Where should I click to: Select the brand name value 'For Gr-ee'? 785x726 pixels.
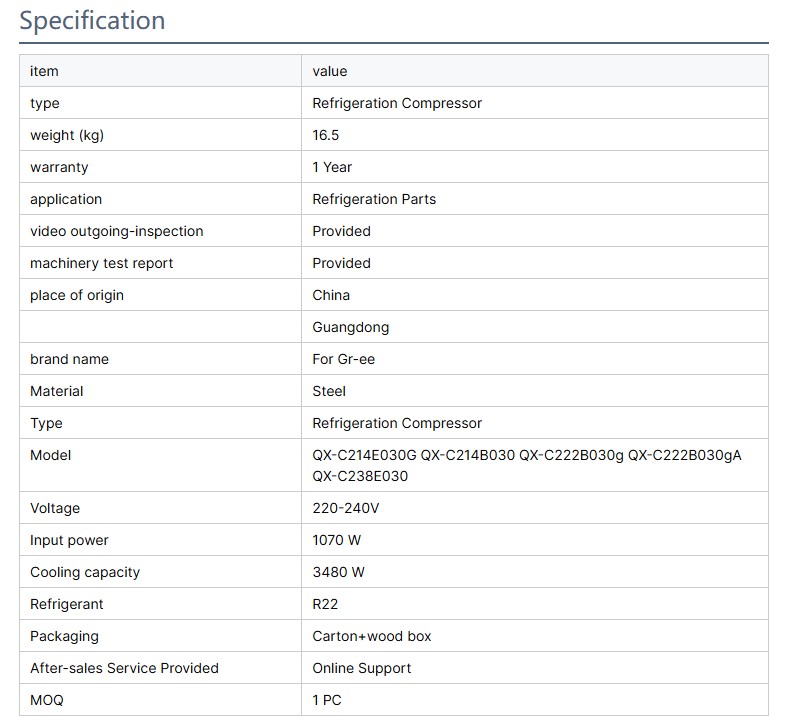[x=344, y=359]
